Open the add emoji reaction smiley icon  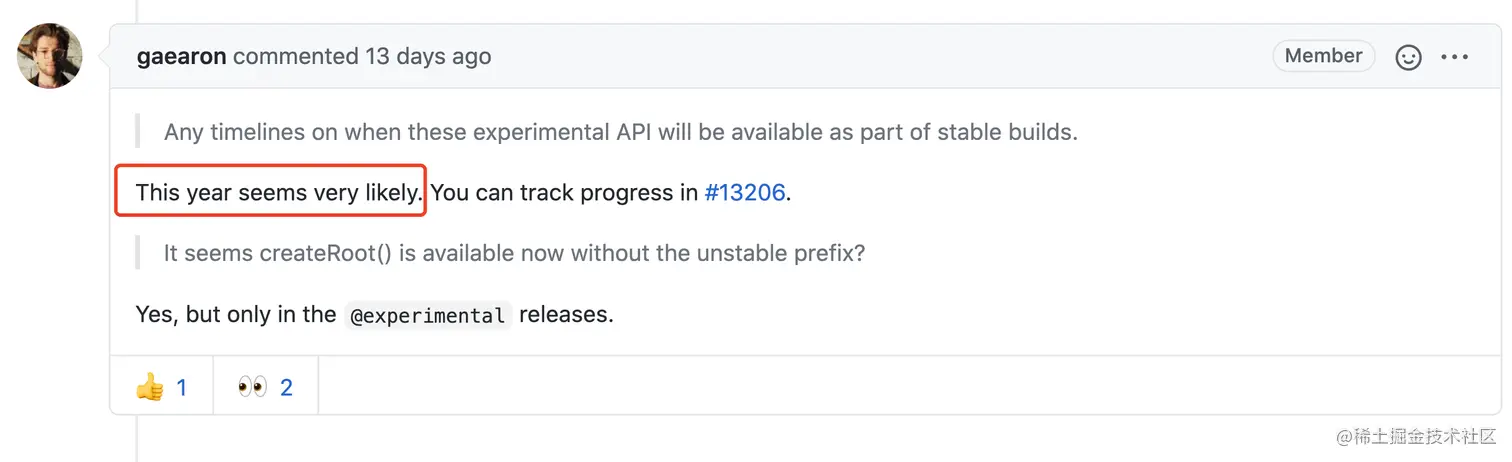[1408, 58]
